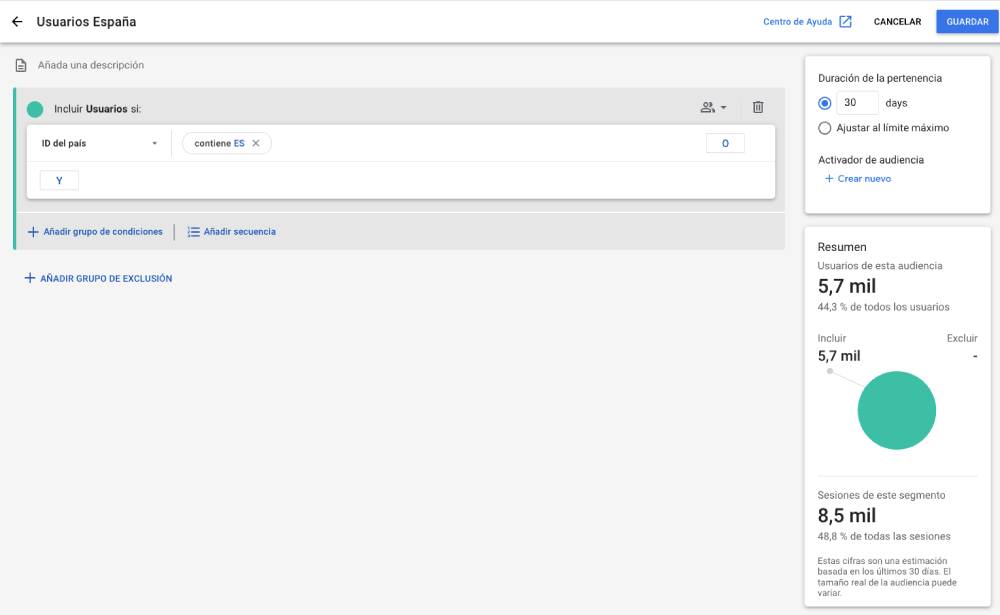Click the external link icon beside Centro de Ayuda
Viewport: 1000px width, 615px height.
click(845, 22)
